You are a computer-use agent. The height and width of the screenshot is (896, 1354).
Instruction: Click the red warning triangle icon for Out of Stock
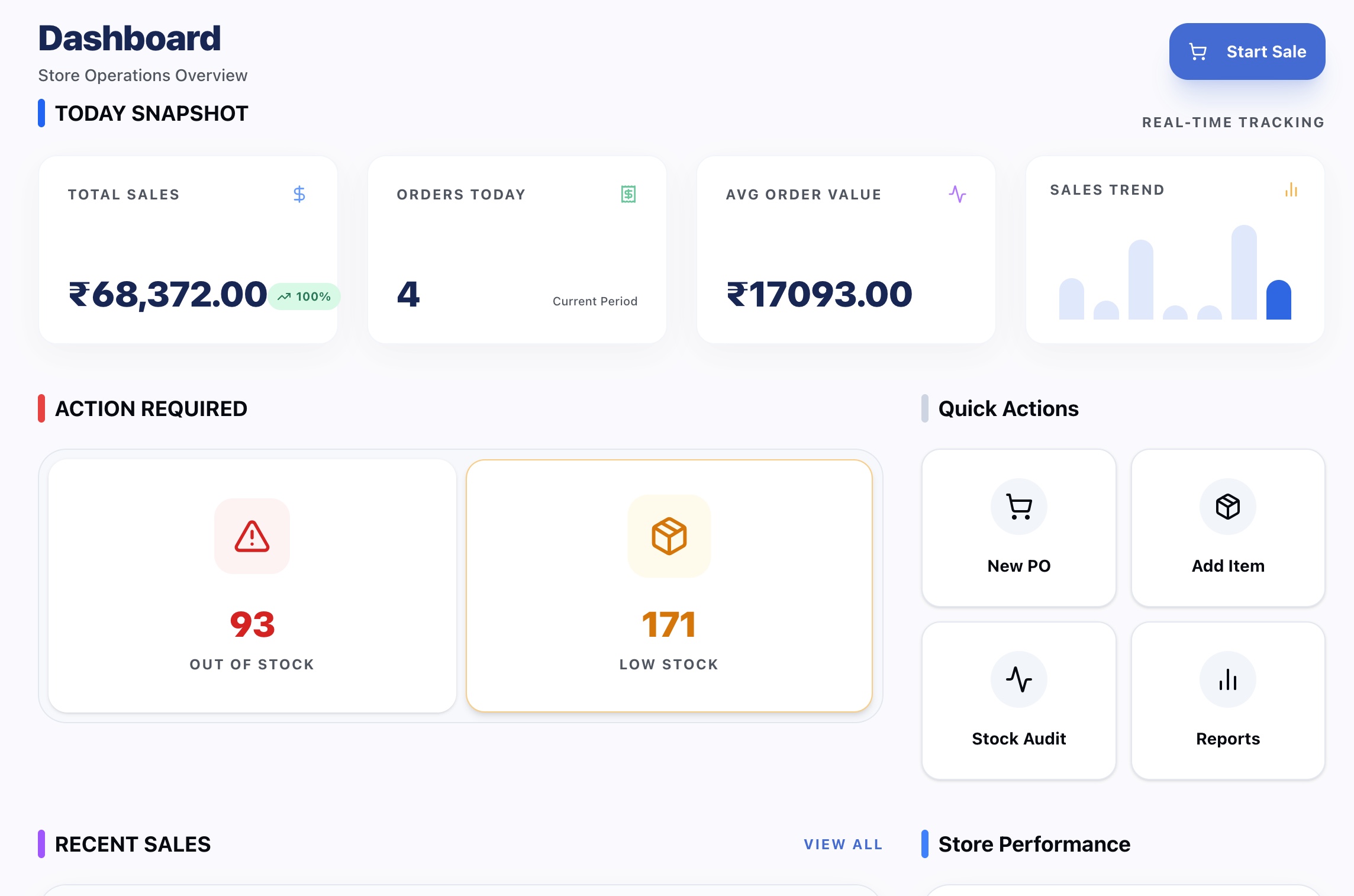point(252,536)
